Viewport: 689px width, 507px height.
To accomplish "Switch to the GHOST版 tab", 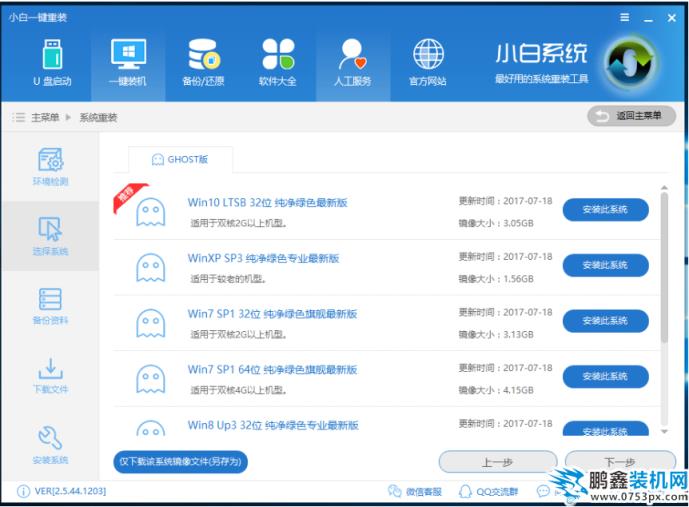I will point(180,159).
